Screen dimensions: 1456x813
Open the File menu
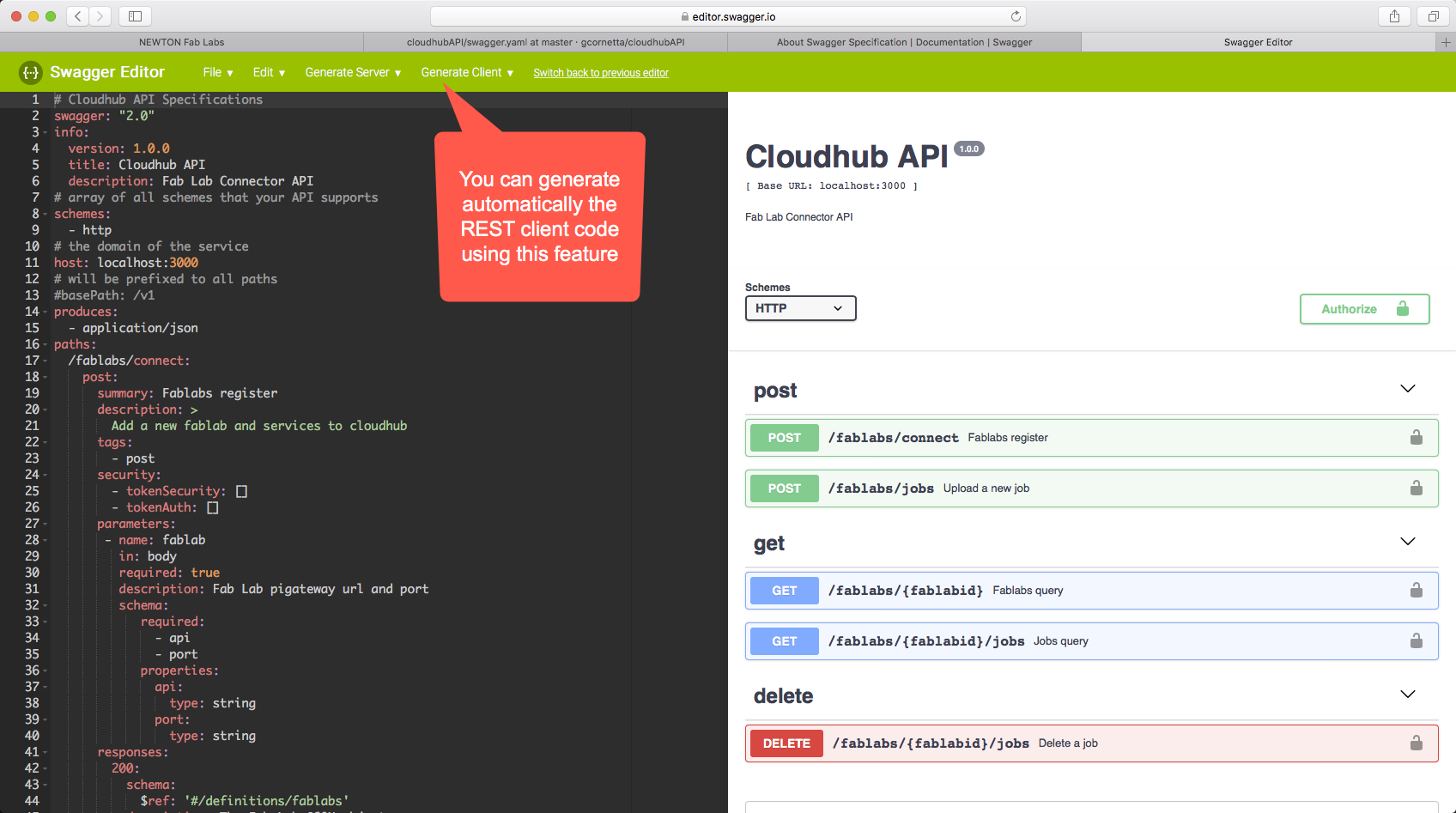click(218, 73)
